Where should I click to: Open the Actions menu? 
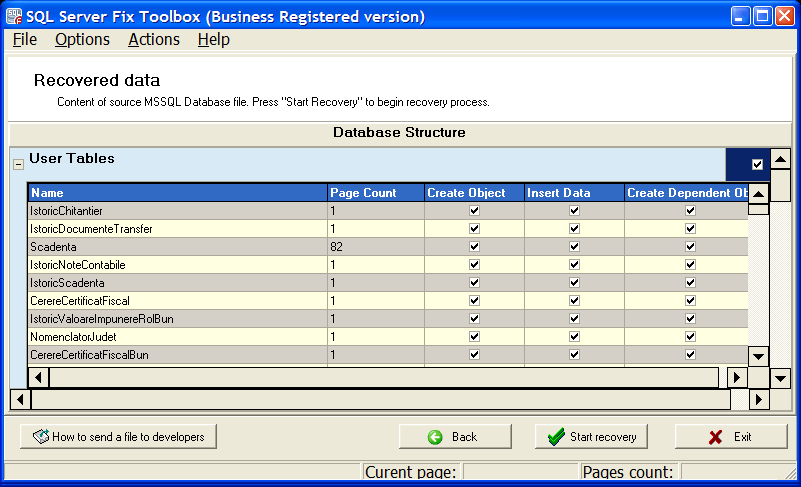point(154,39)
